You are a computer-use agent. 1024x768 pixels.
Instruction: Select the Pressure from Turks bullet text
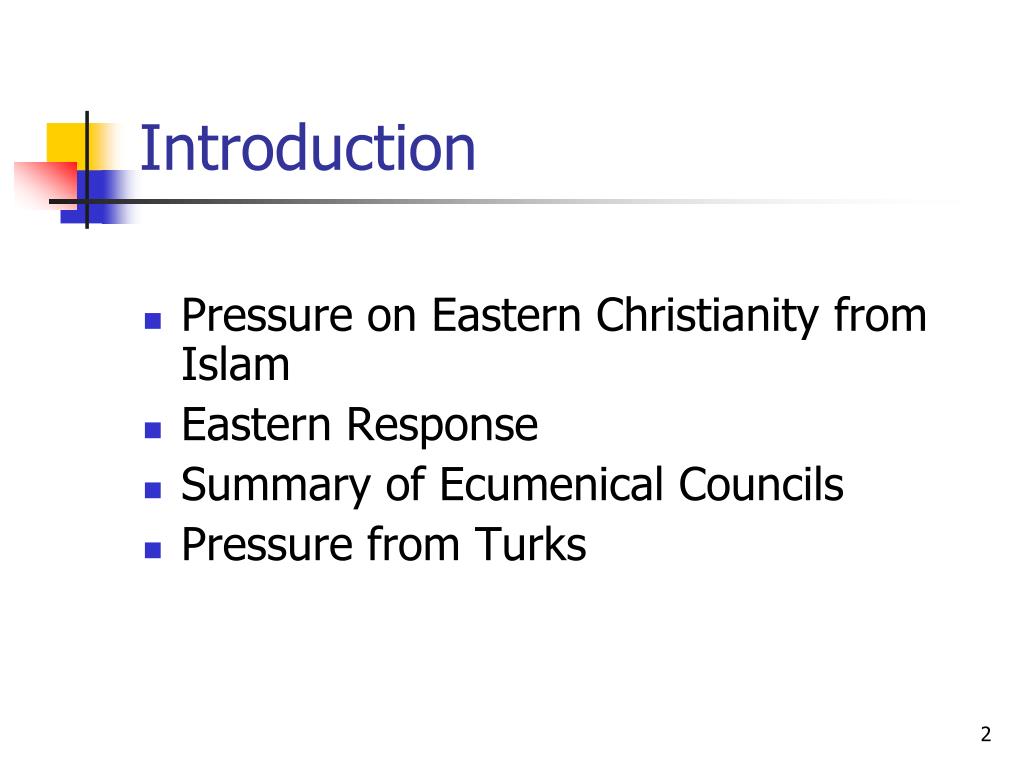click(383, 545)
